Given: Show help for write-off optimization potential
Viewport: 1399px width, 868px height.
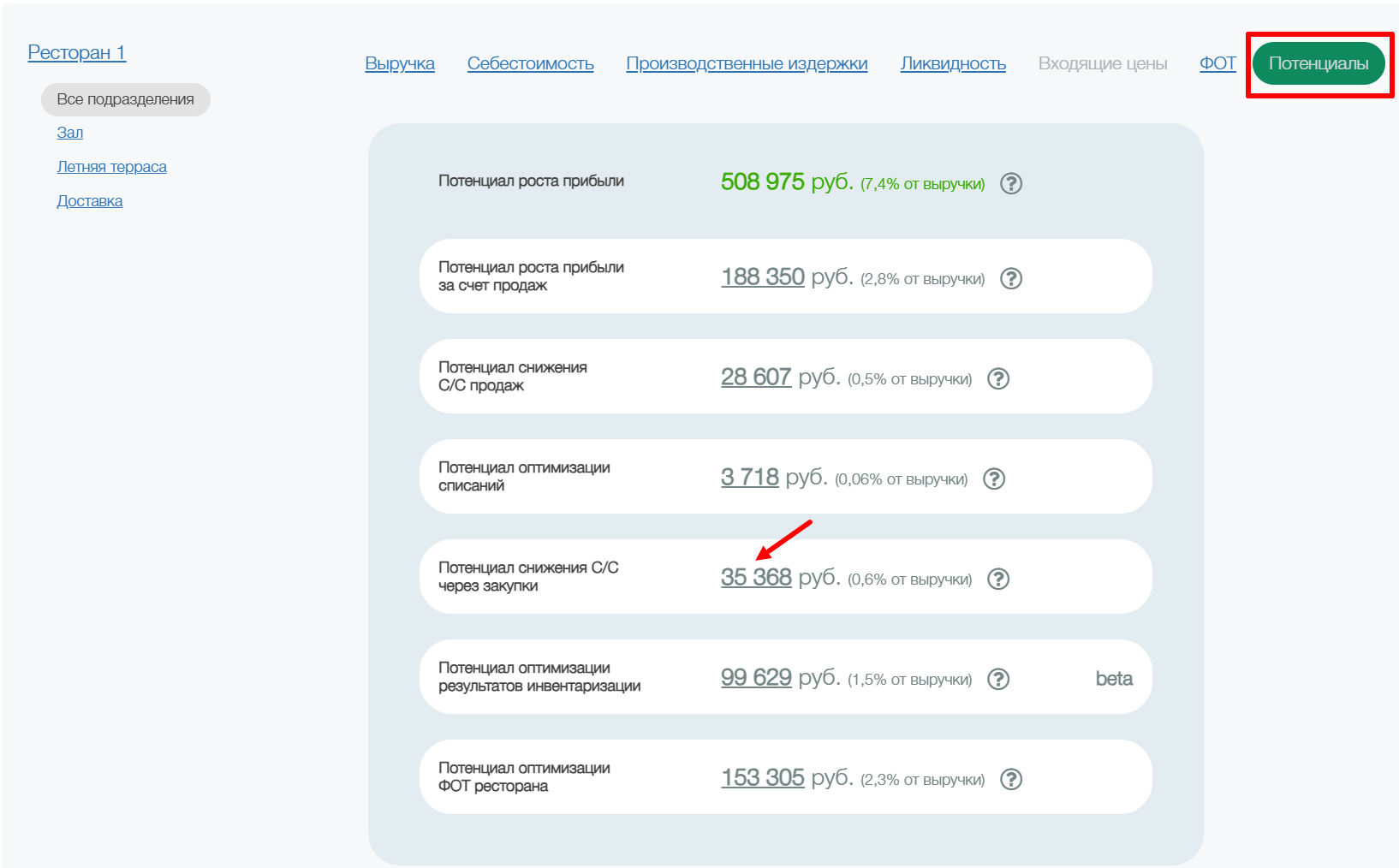Looking at the screenshot, I should coord(994,479).
